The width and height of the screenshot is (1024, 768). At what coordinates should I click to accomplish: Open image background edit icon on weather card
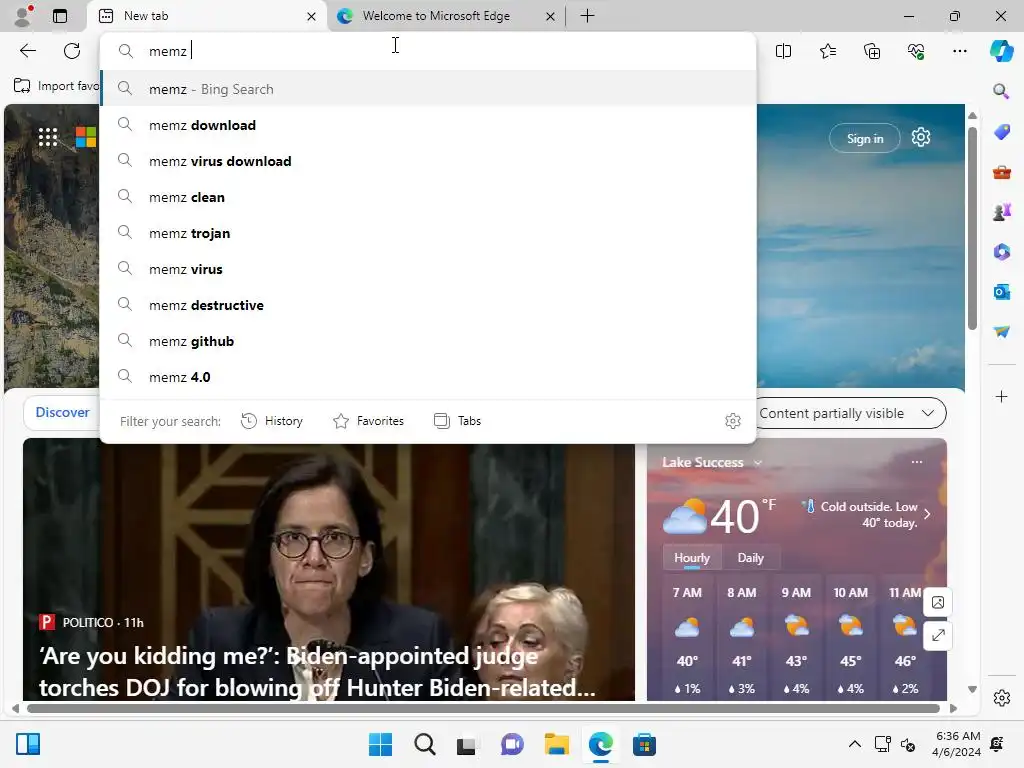[x=938, y=602]
